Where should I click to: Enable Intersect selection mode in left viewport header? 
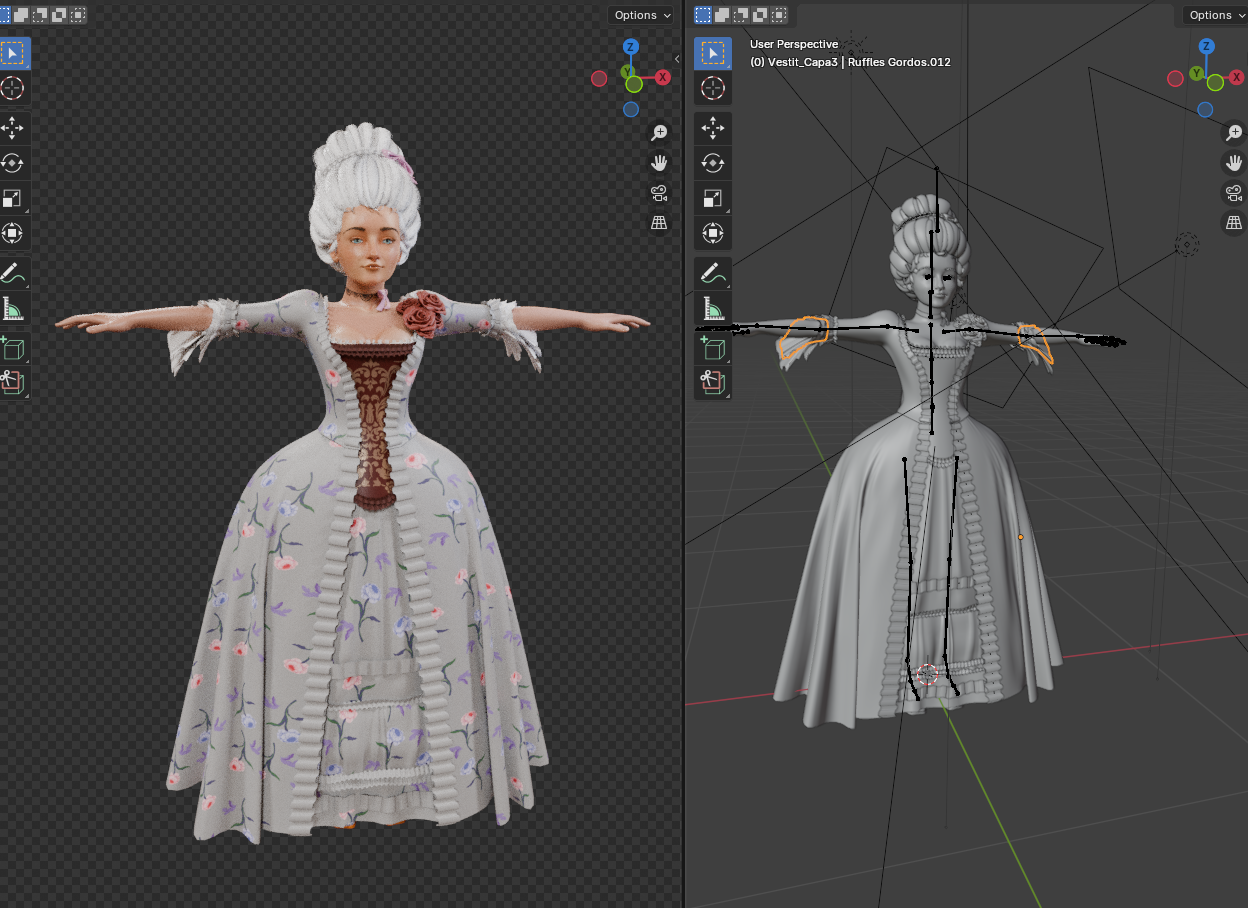[78, 15]
